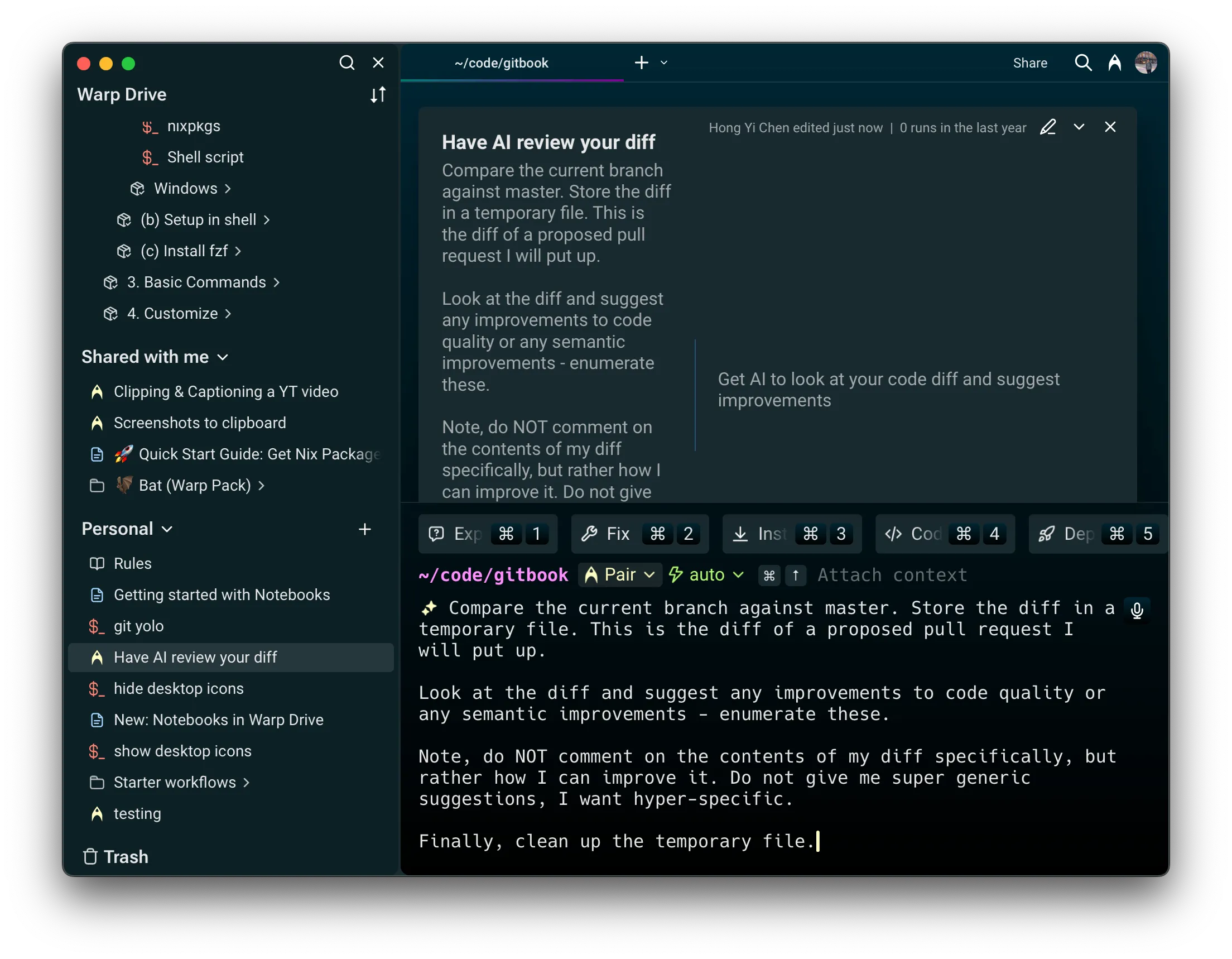Add new item to Personal with plus icon
The height and width of the screenshot is (959, 1232).
(365, 529)
